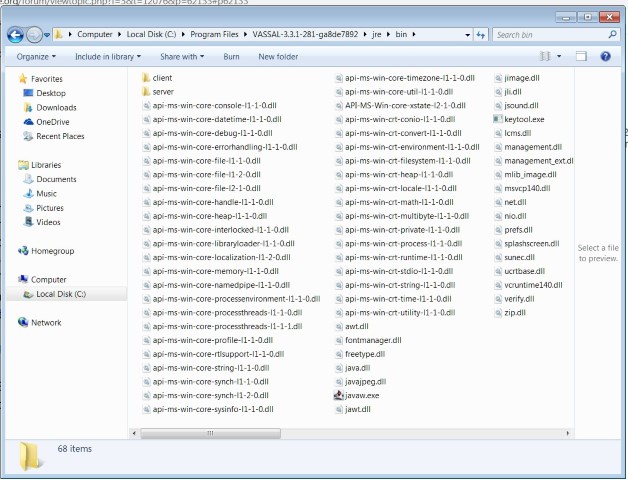Select the java.dll file icon
The width and height of the screenshot is (628, 480).
(x=339, y=368)
